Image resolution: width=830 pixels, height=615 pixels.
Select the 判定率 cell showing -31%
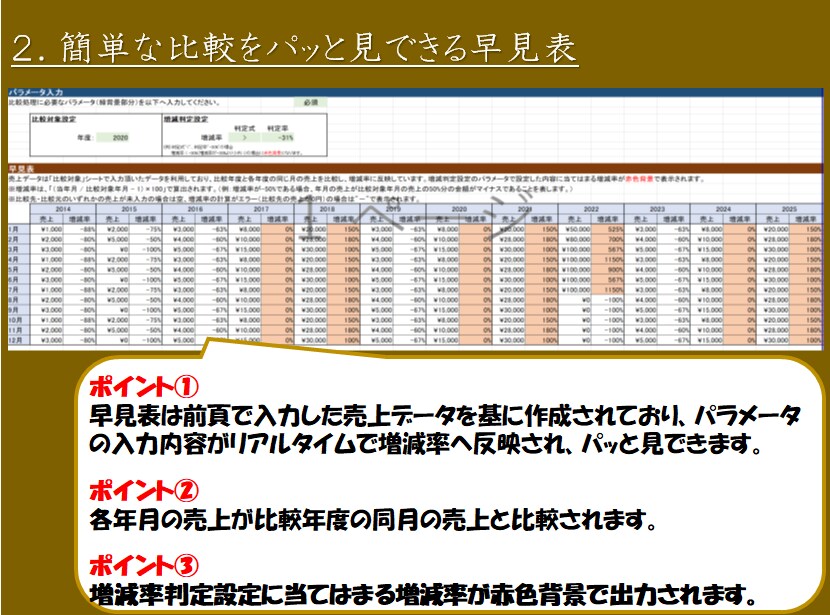pyautogui.click(x=278, y=138)
